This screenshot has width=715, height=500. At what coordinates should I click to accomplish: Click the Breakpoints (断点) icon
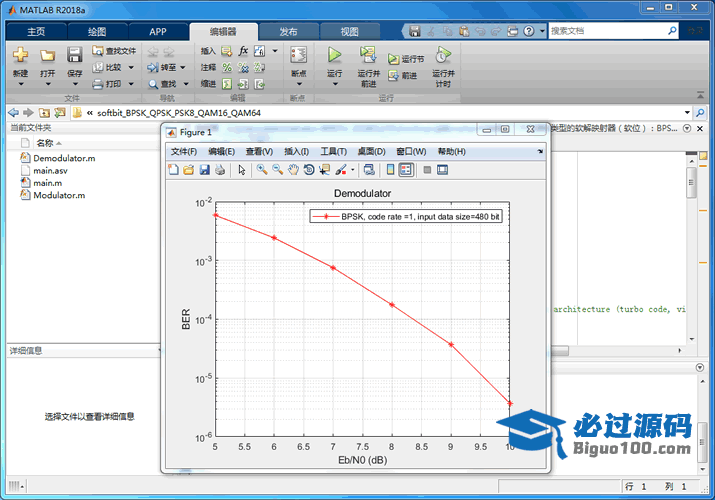(x=299, y=55)
